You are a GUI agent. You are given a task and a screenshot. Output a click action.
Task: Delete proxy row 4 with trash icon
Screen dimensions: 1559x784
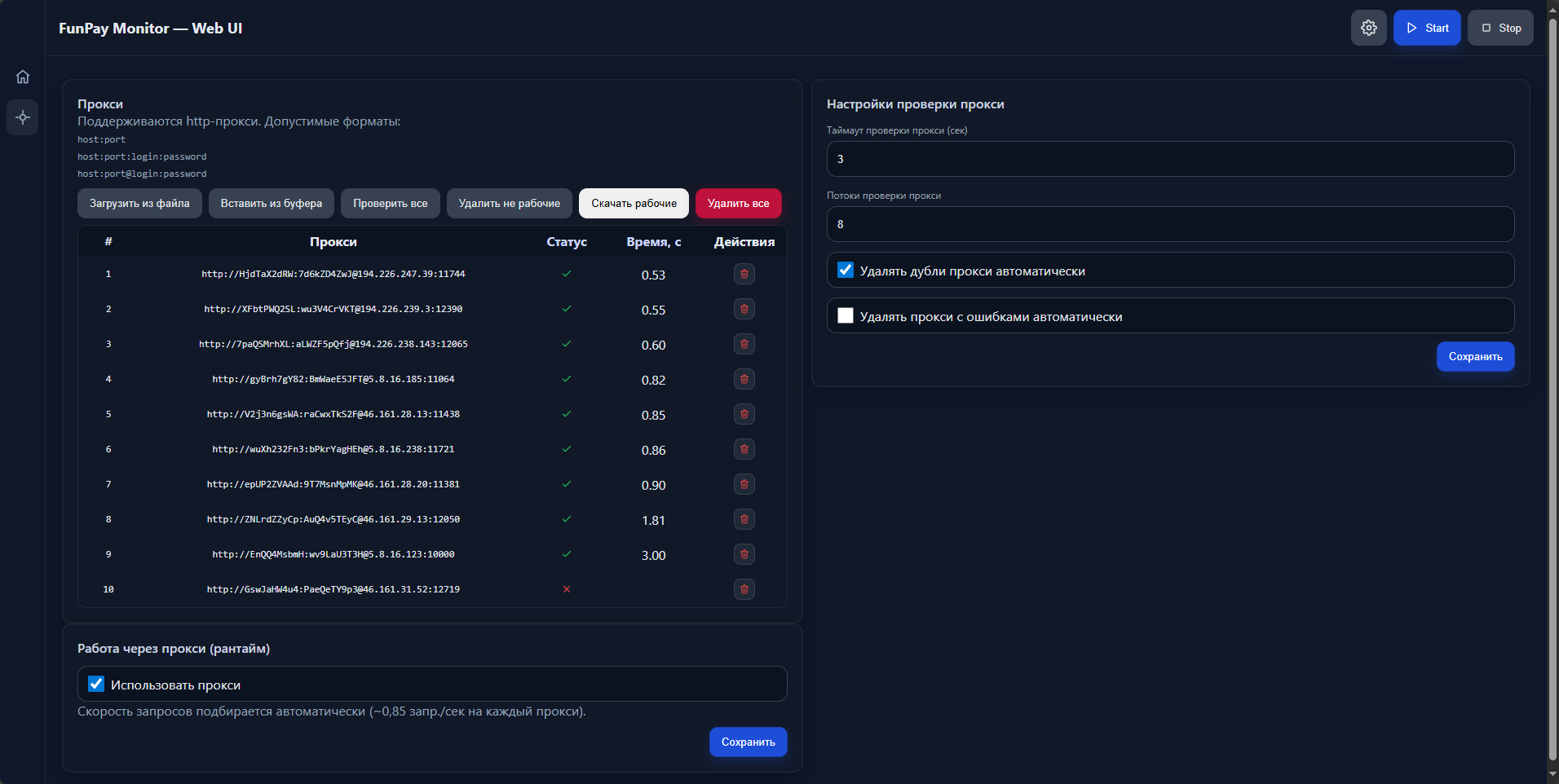click(744, 379)
